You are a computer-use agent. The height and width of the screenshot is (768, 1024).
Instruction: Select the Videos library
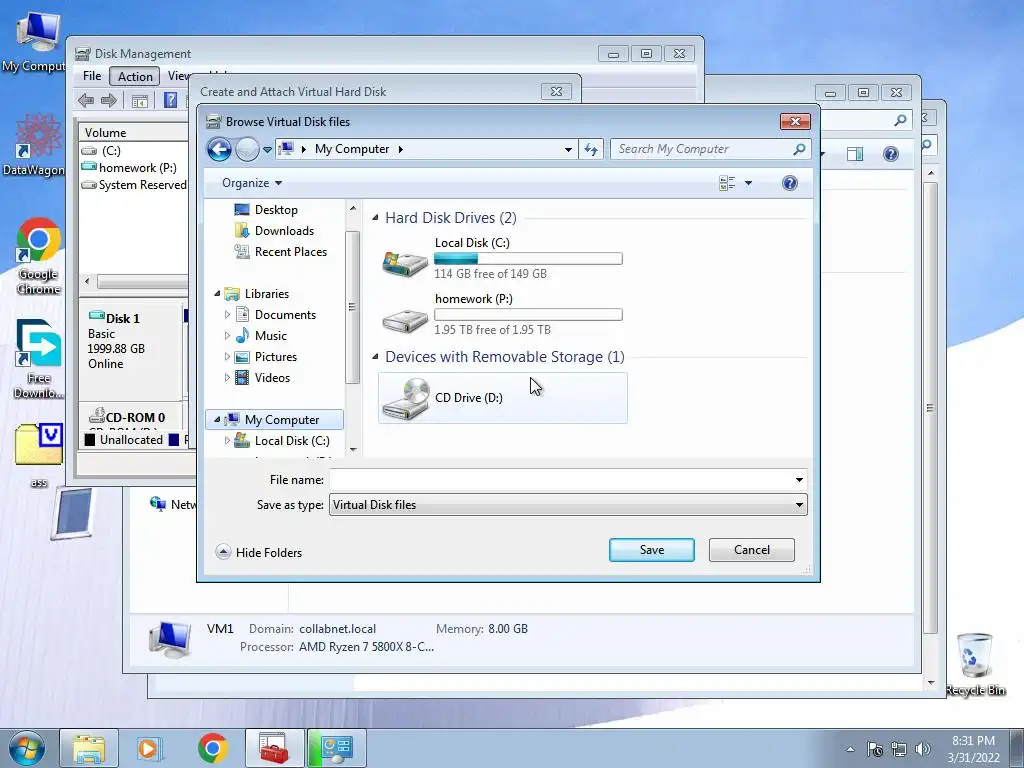pyautogui.click(x=272, y=377)
